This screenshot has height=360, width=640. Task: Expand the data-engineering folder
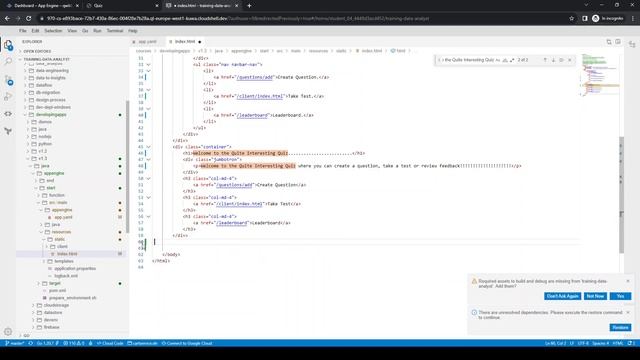pos(52,71)
